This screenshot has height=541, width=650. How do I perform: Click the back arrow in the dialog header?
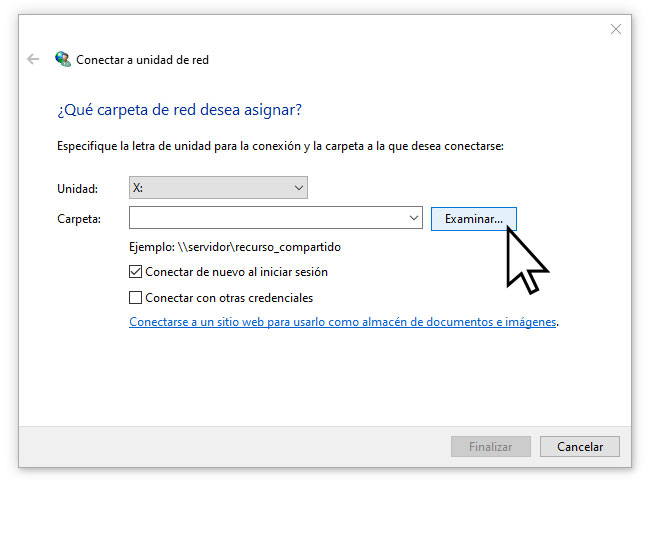(x=33, y=59)
